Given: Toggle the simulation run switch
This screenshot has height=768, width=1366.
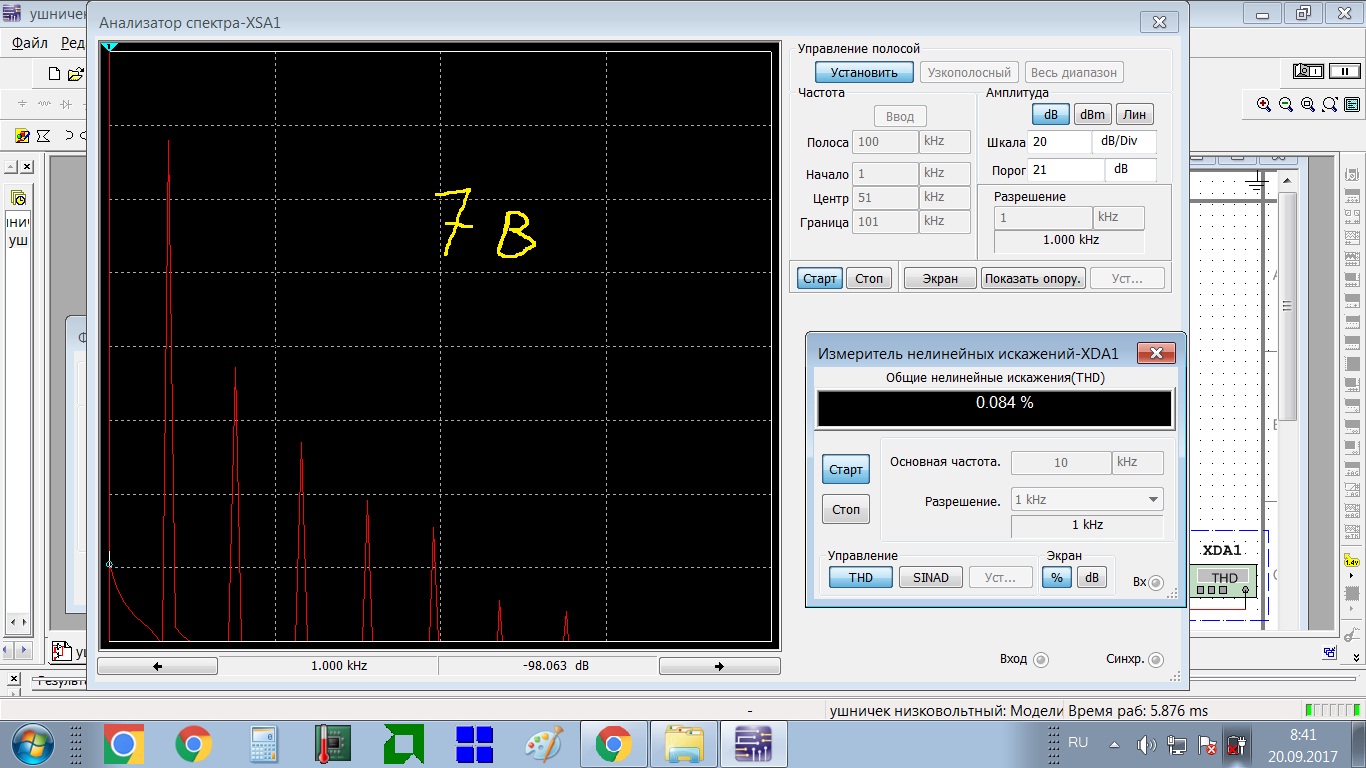Looking at the screenshot, I should pos(1308,71).
